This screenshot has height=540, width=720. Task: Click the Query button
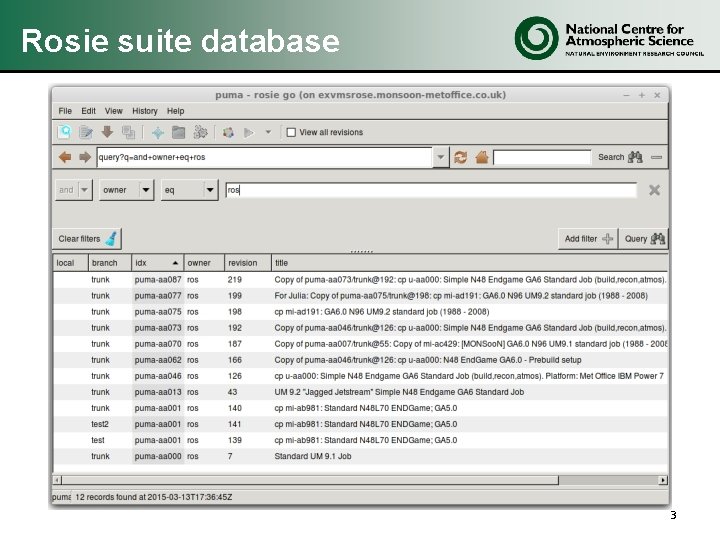644,239
